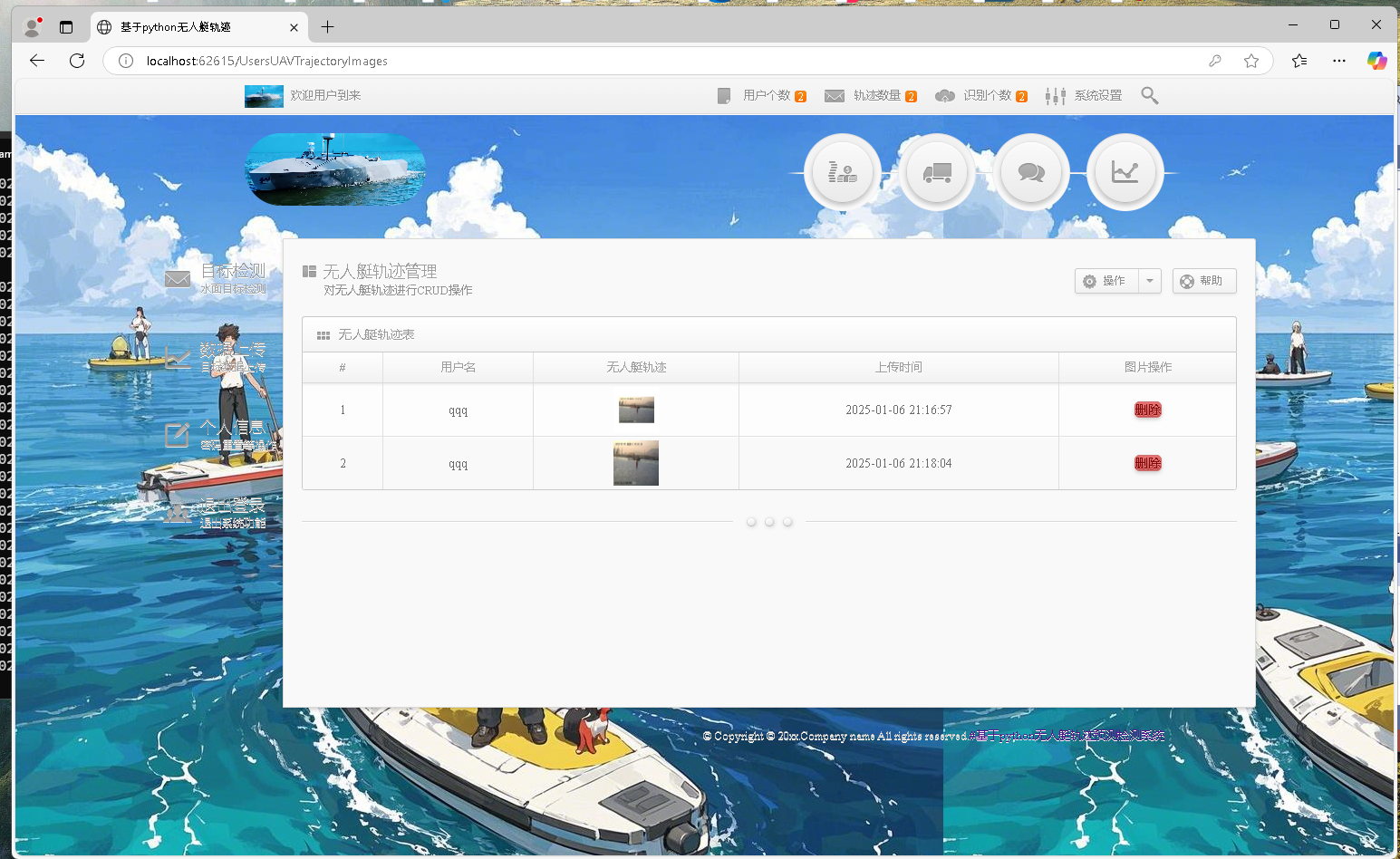Viewport: 1400px width, 859px height.
Task: Open 用户个数 user count in the top bar
Action: pyautogui.click(x=761, y=95)
